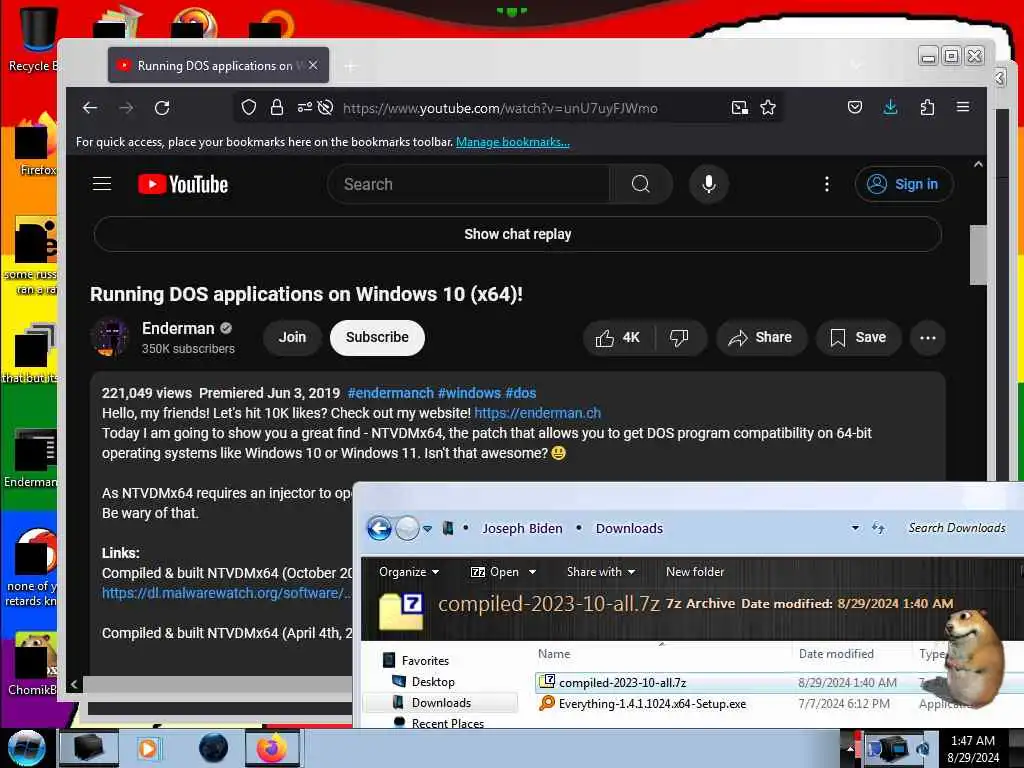This screenshot has height=768, width=1024.
Task: Click Firefox icon on the taskbar
Action: click(x=272, y=748)
